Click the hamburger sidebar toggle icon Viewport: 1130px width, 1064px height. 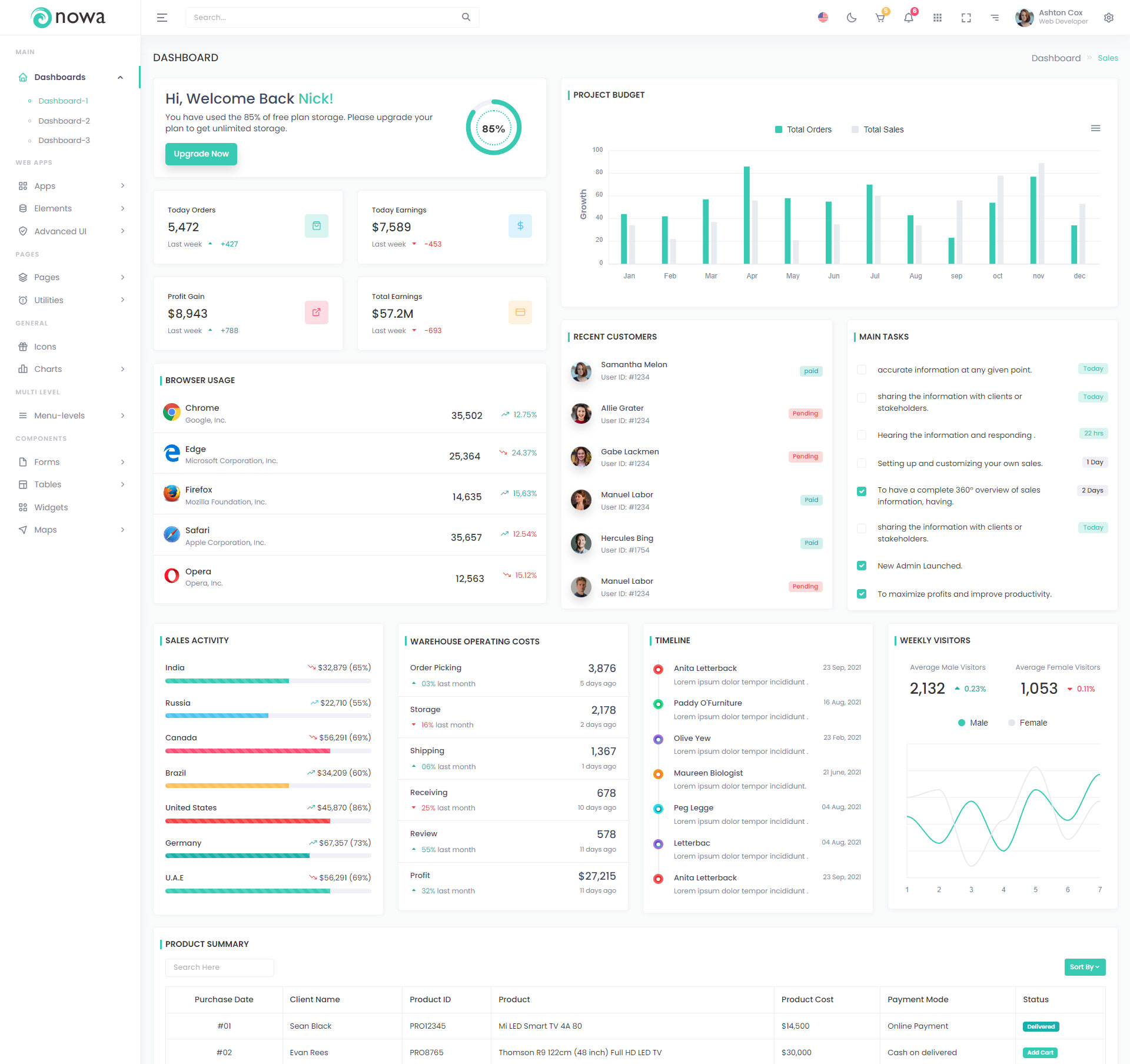coord(162,18)
